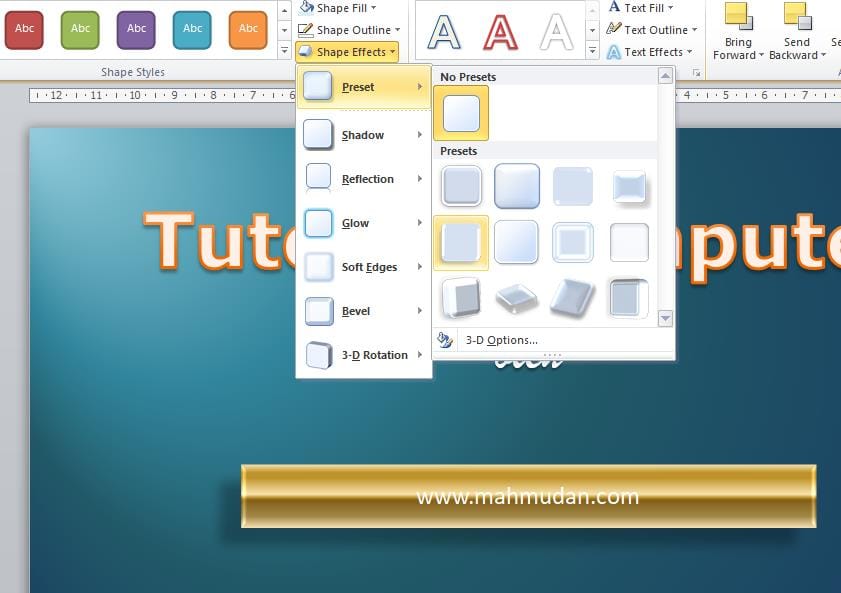Expand the Shape Fill dropdown

374,8
